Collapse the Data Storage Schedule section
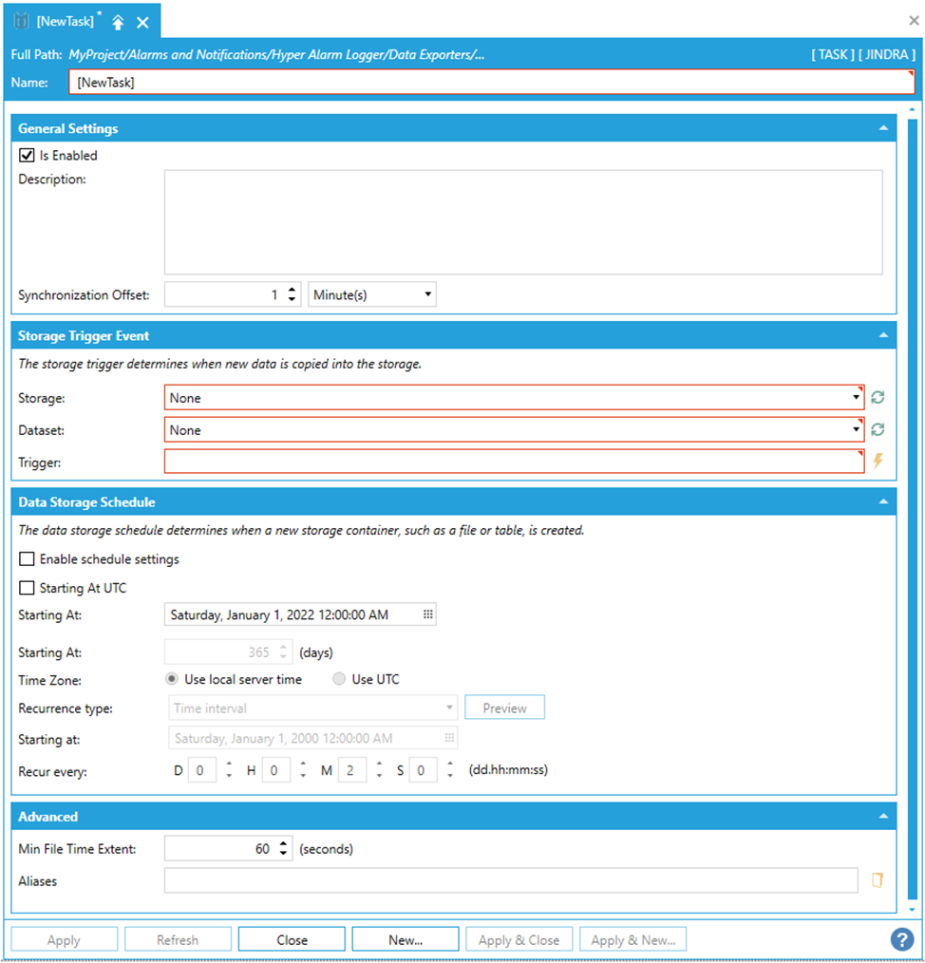Image resolution: width=925 pixels, height=963 pixels. (x=883, y=502)
